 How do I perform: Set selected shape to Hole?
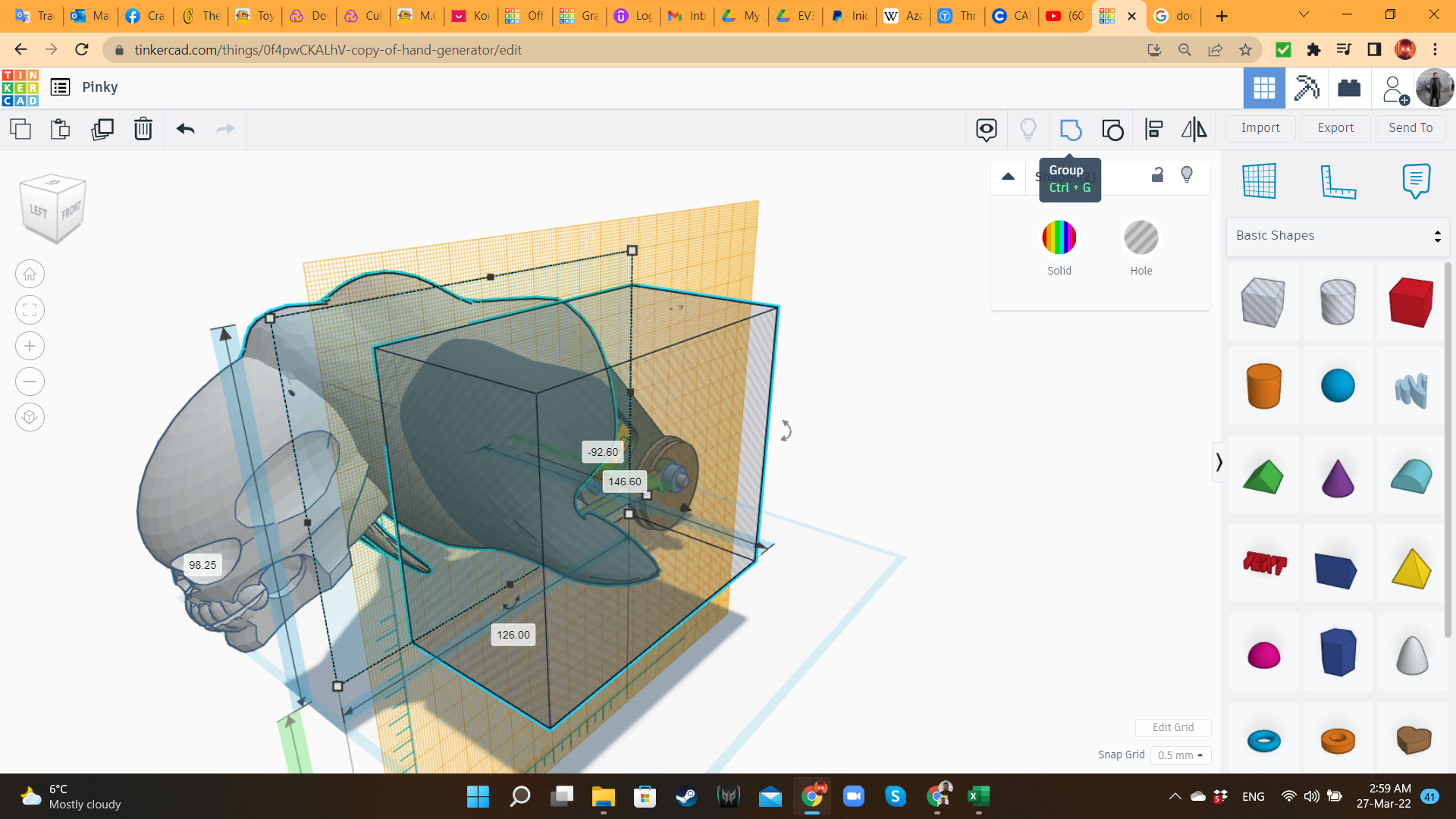tap(1141, 238)
